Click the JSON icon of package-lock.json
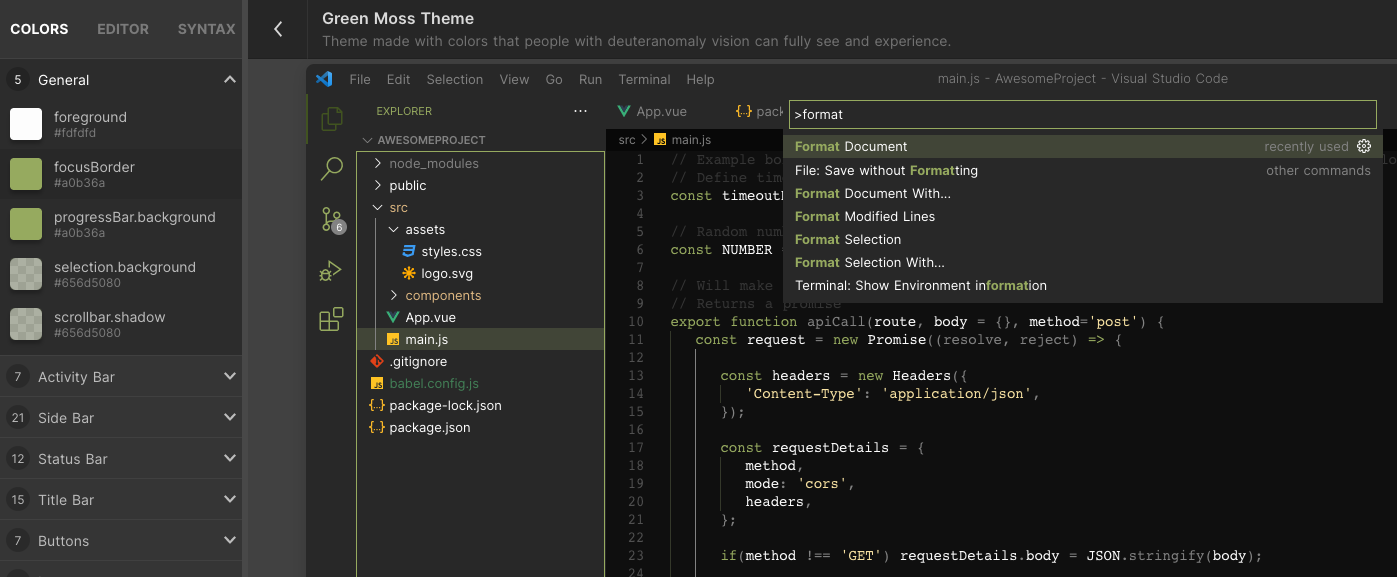This screenshot has height=577, width=1397. click(x=377, y=405)
